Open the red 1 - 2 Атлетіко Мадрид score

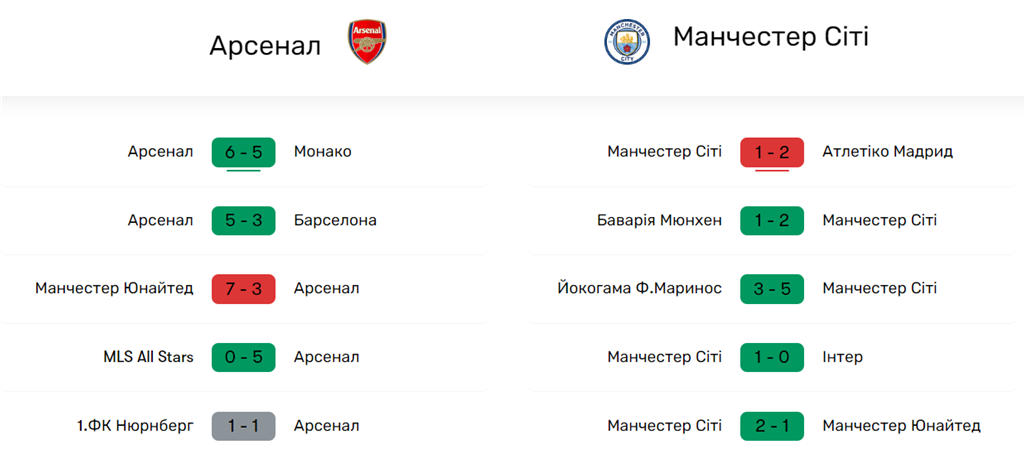tap(771, 152)
